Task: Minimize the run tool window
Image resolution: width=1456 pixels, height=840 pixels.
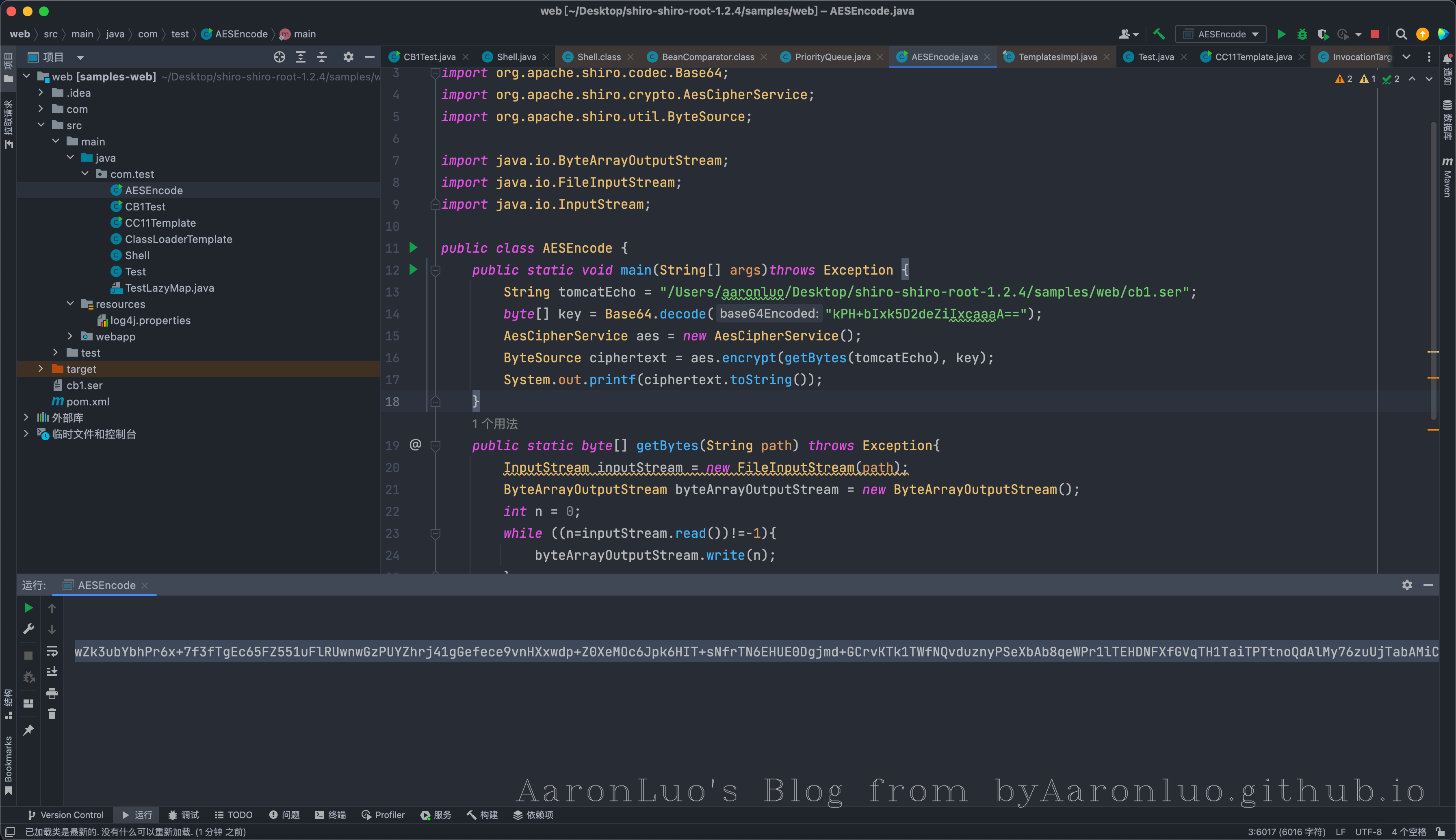Action: [x=1428, y=585]
